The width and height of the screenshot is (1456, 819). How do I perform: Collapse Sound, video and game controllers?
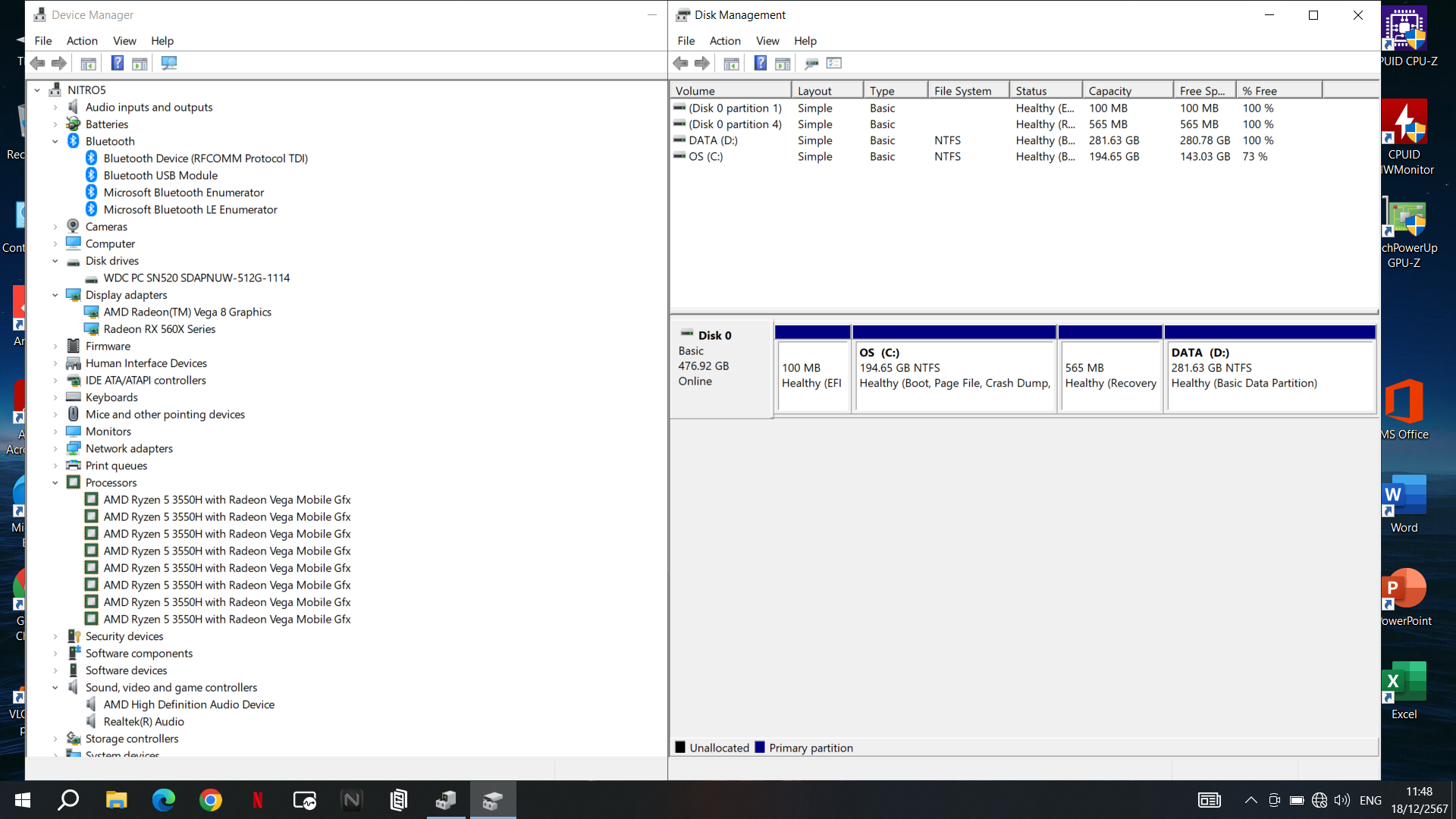(x=55, y=688)
